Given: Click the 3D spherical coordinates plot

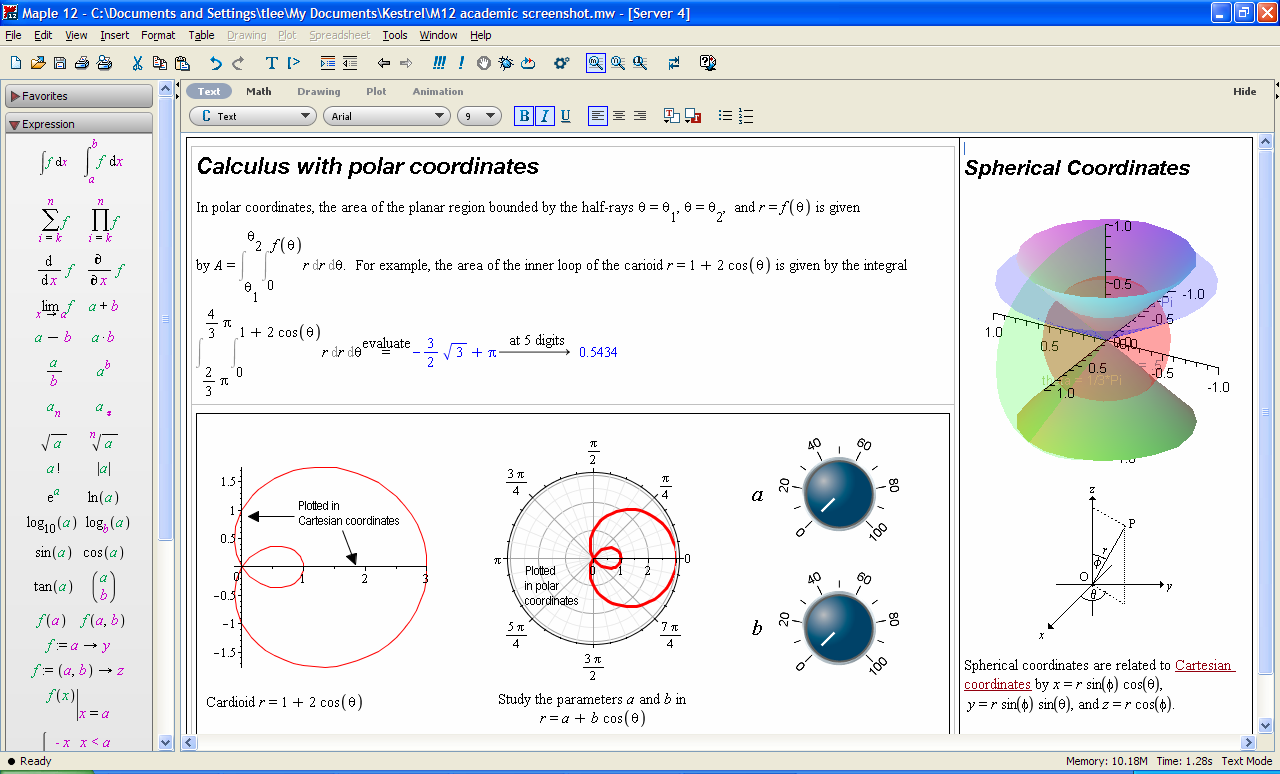Looking at the screenshot, I should click(x=1107, y=340).
